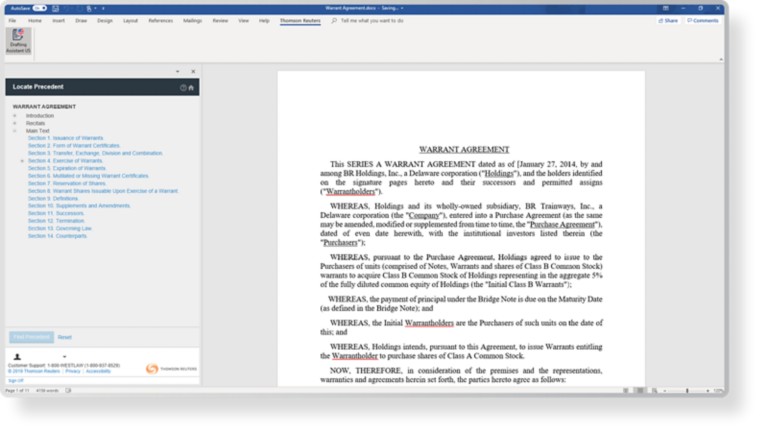Click the Sign Off link
768x432 pixels.
(x=16, y=381)
